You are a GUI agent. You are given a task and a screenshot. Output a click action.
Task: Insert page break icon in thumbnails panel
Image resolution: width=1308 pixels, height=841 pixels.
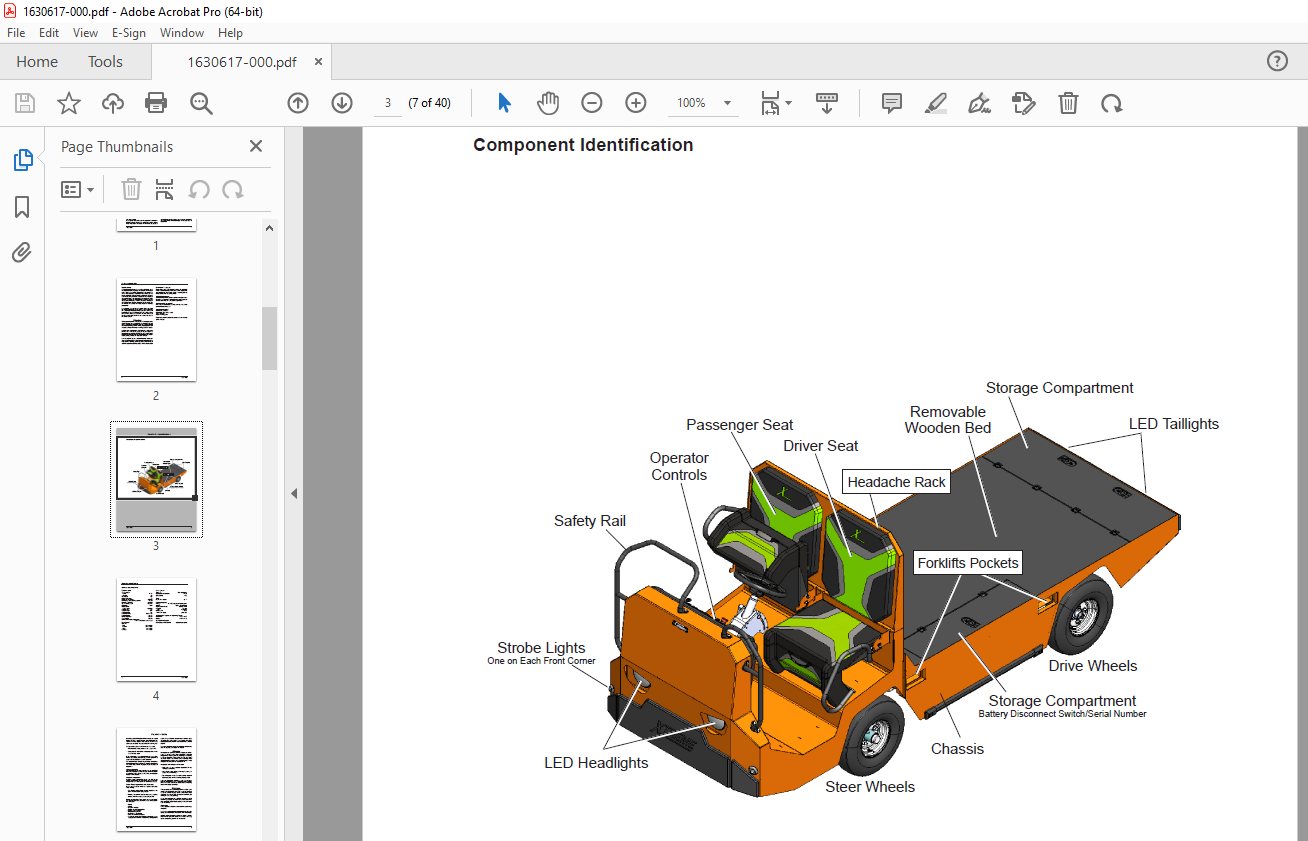[x=165, y=189]
